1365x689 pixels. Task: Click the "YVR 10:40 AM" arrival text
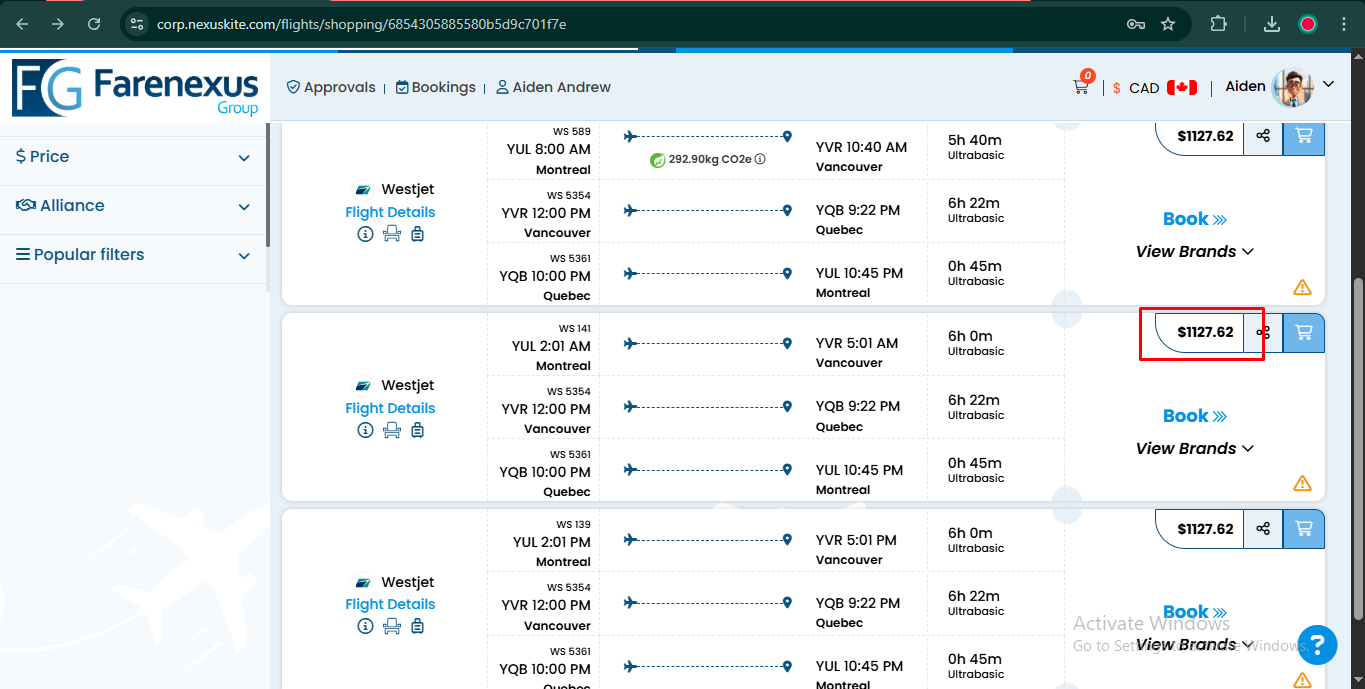861,147
